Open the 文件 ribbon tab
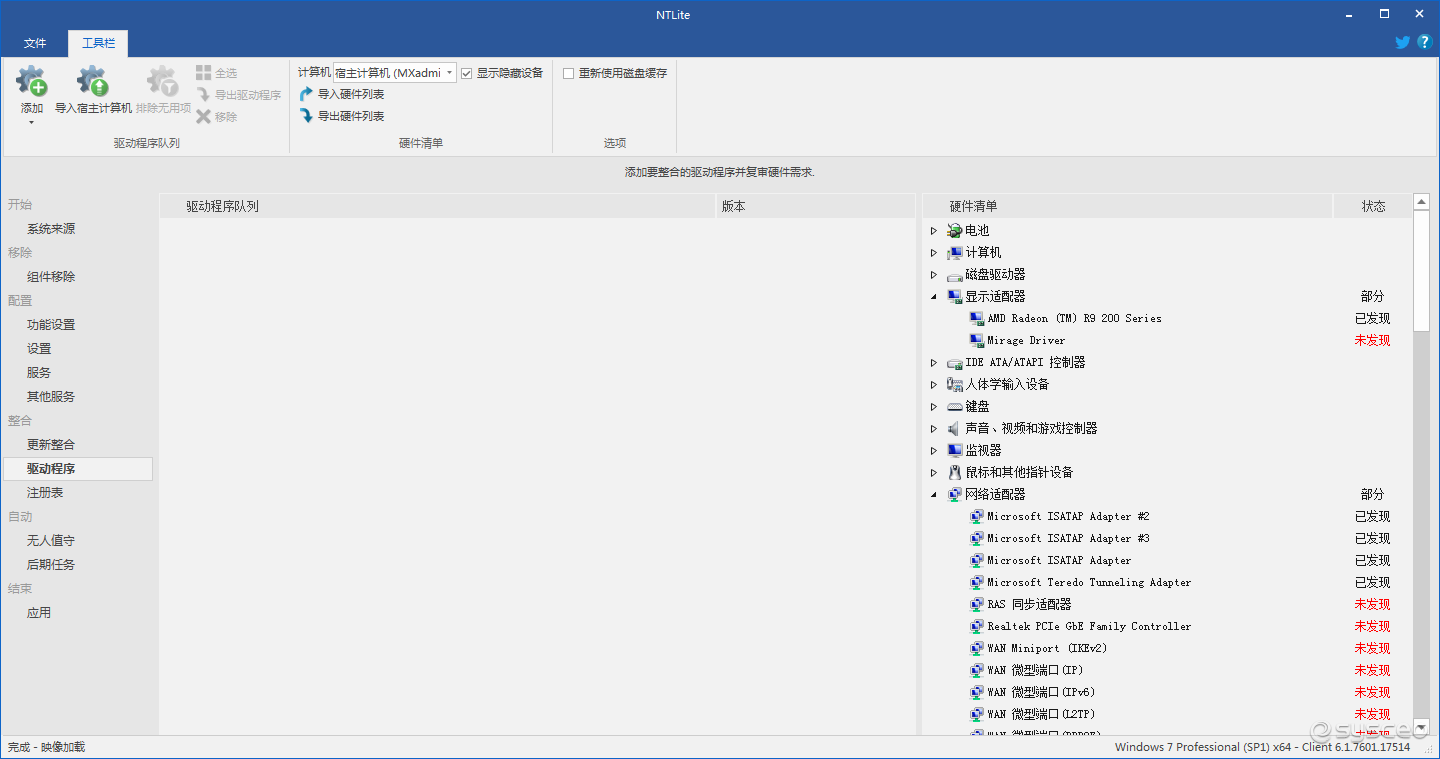 coord(35,43)
